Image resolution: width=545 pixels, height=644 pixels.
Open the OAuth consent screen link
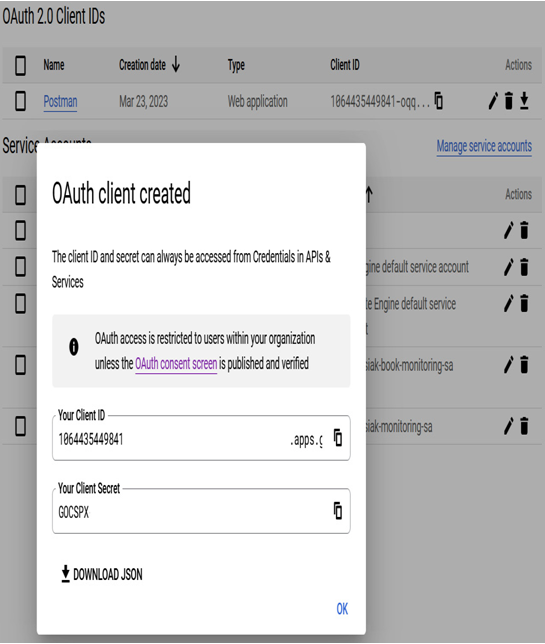coord(176,364)
